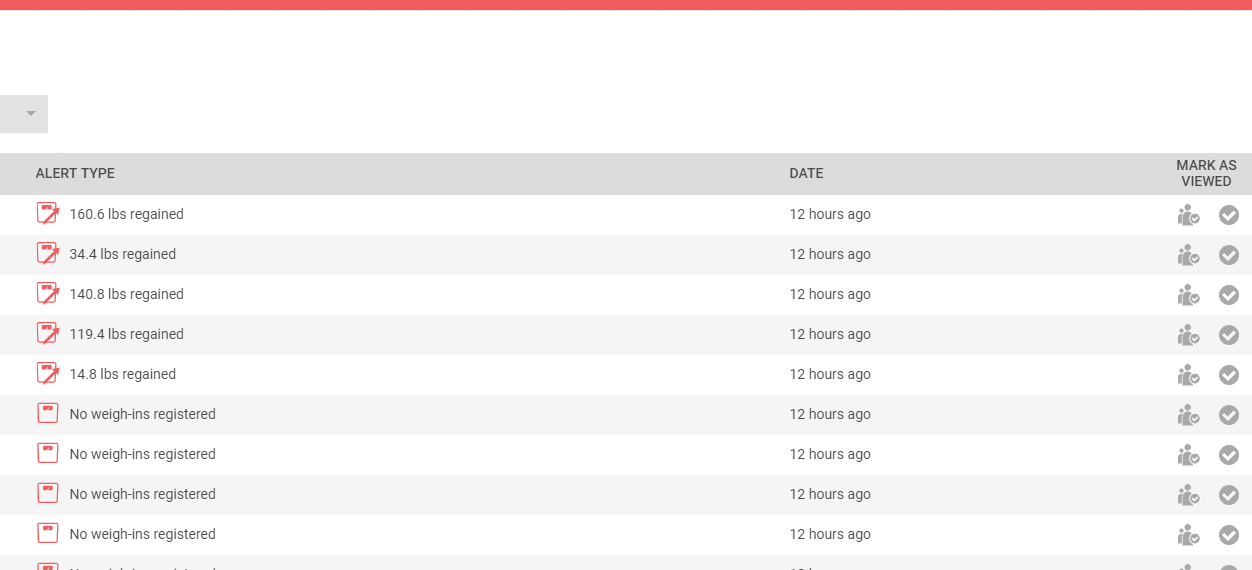The width and height of the screenshot is (1252, 570).
Task: Mark 34.4 lbs regained viewed via checkmark circle
Action: pyautogui.click(x=1229, y=255)
